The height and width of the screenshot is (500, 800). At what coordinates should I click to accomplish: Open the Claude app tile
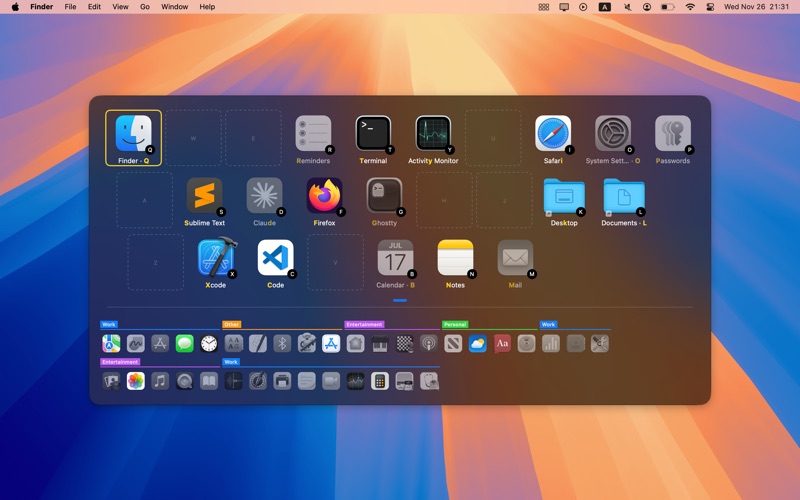point(264,200)
